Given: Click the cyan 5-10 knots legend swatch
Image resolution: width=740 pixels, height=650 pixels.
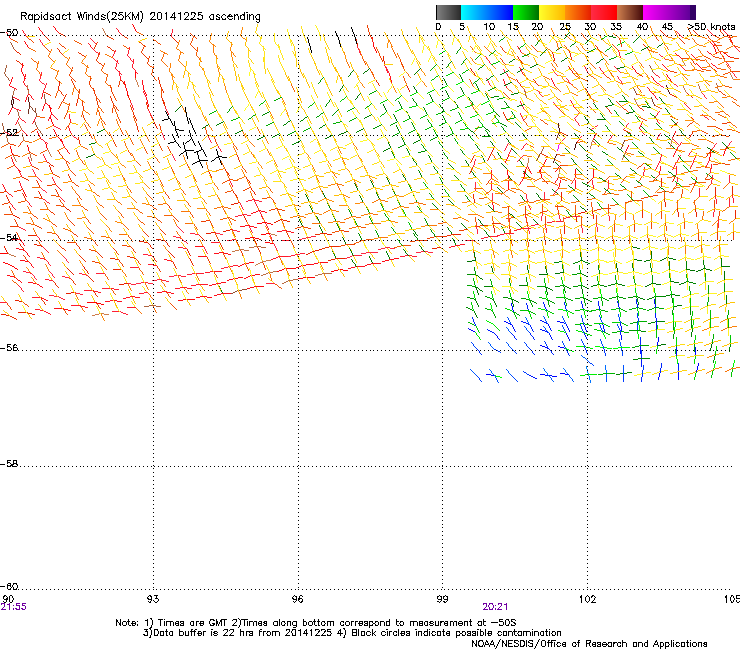Looking at the screenshot, I should [474, 12].
